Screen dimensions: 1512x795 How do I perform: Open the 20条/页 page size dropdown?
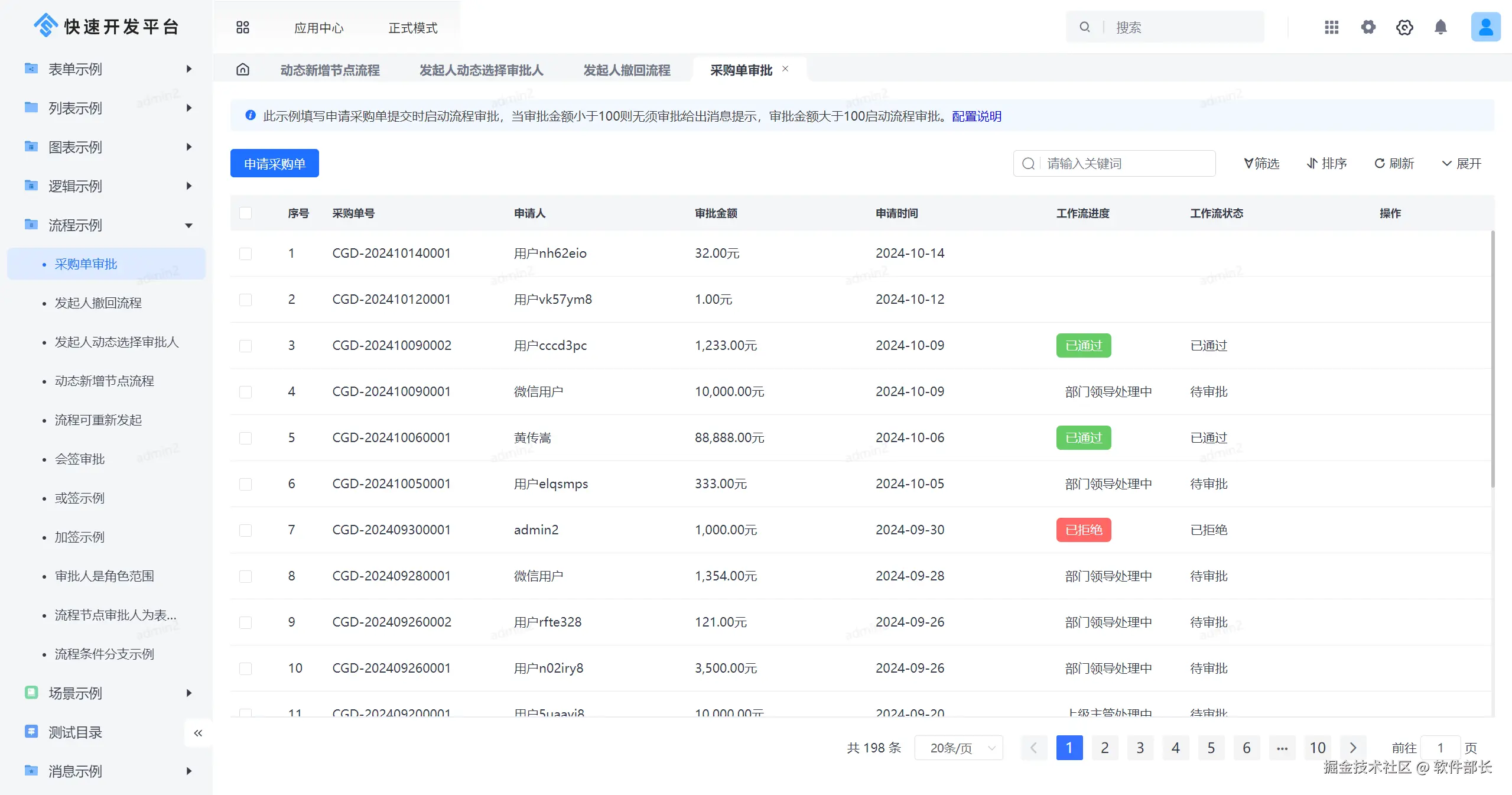point(958,748)
